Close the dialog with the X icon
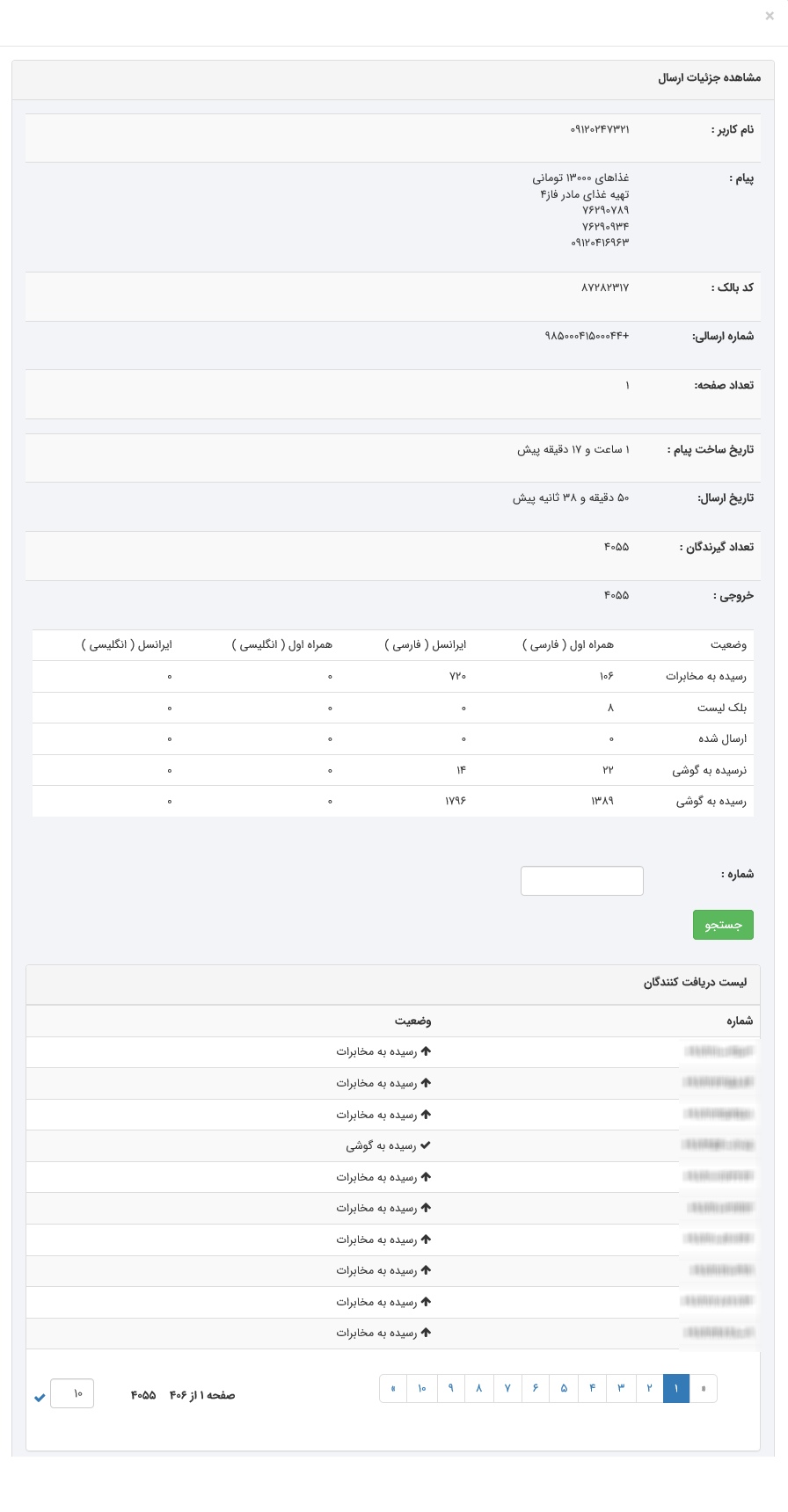Viewport: 788px width, 1512px height. [x=770, y=17]
